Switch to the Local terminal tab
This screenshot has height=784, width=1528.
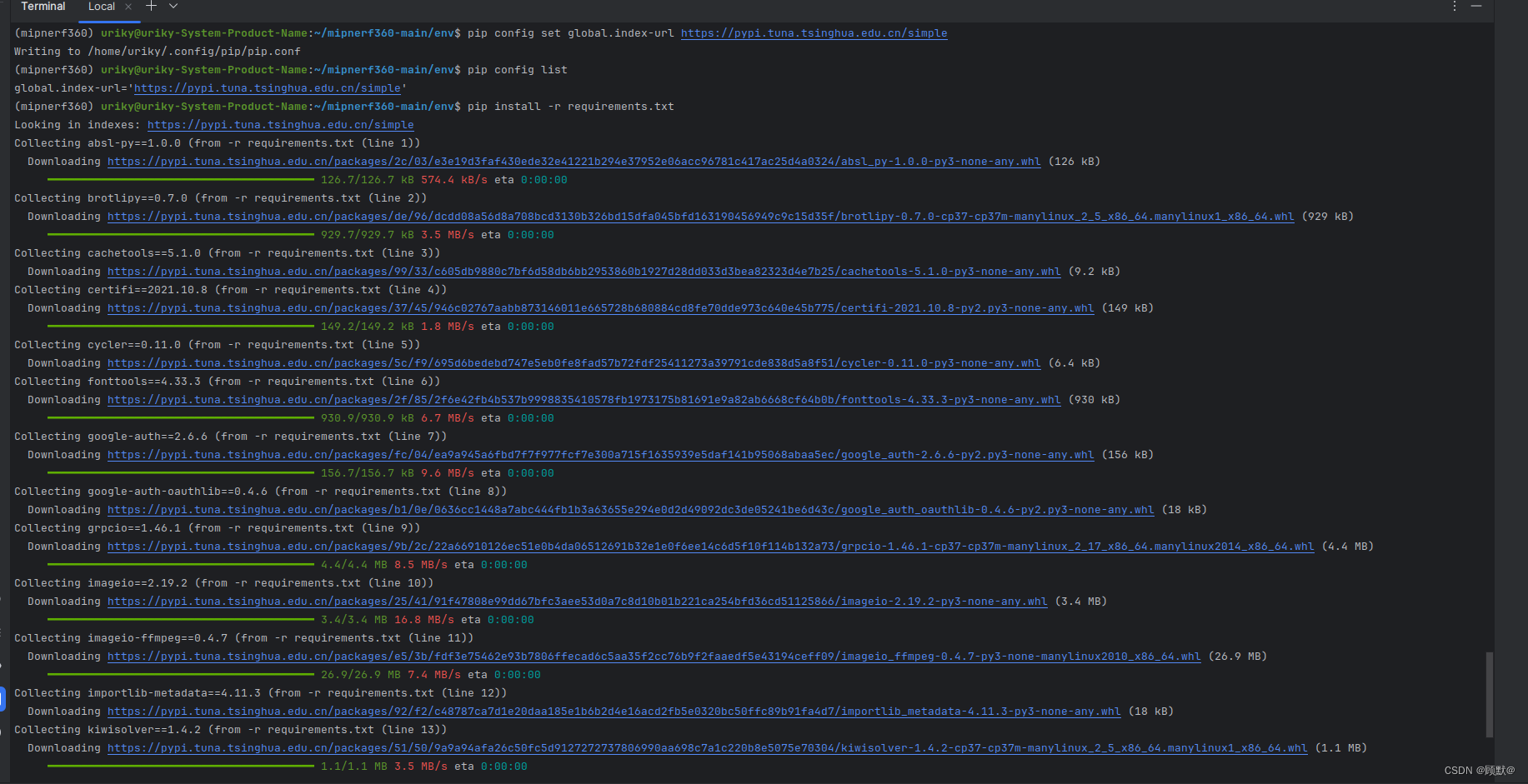[x=101, y=7]
